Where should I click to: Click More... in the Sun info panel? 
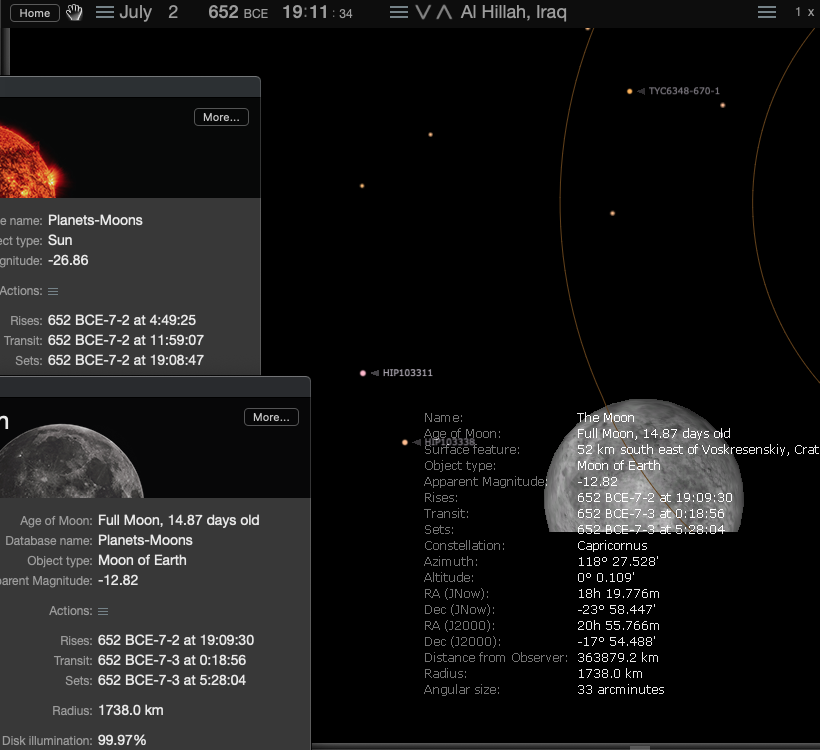point(221,117)
